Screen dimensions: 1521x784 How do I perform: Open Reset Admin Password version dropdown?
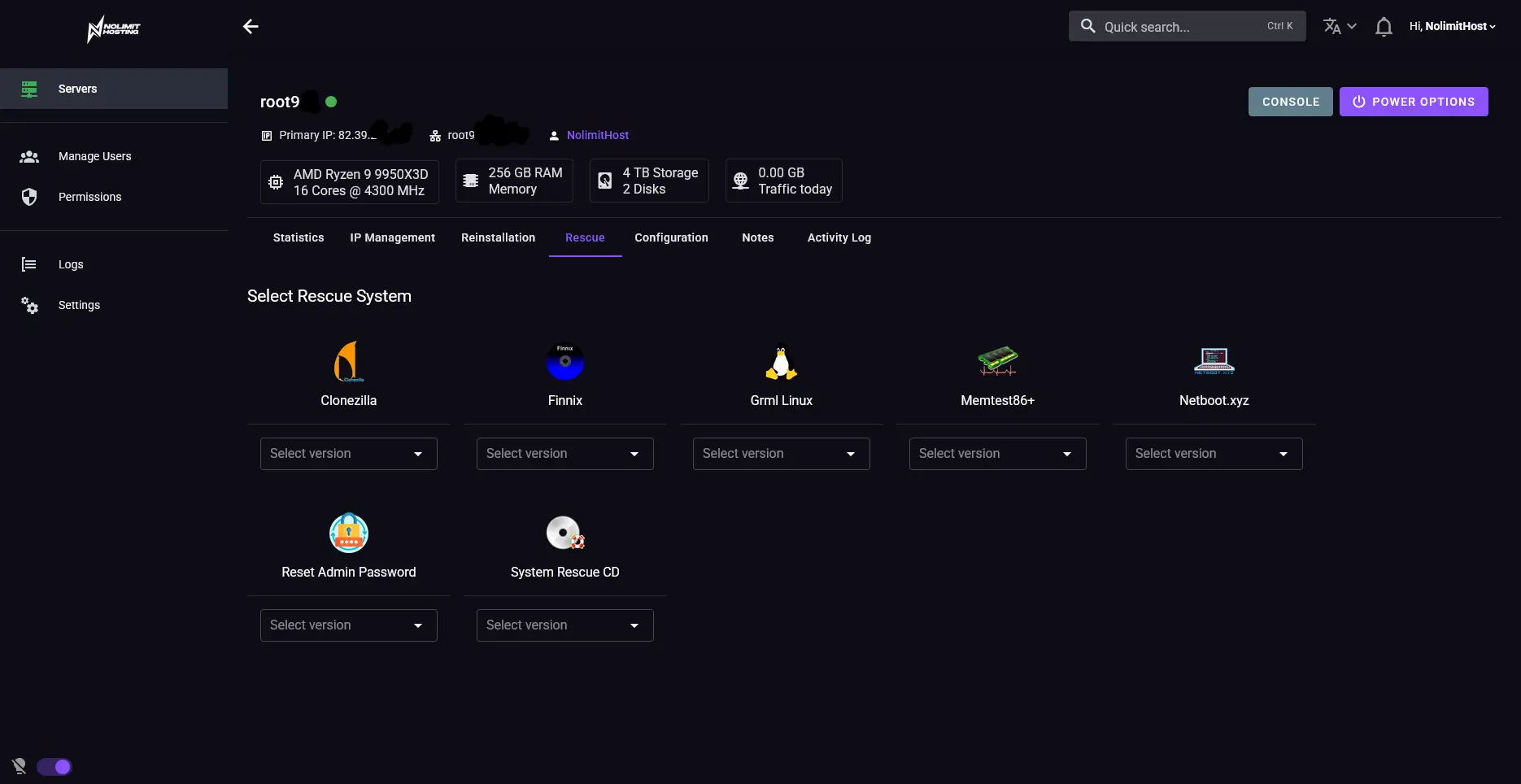[x=349, y=625]
